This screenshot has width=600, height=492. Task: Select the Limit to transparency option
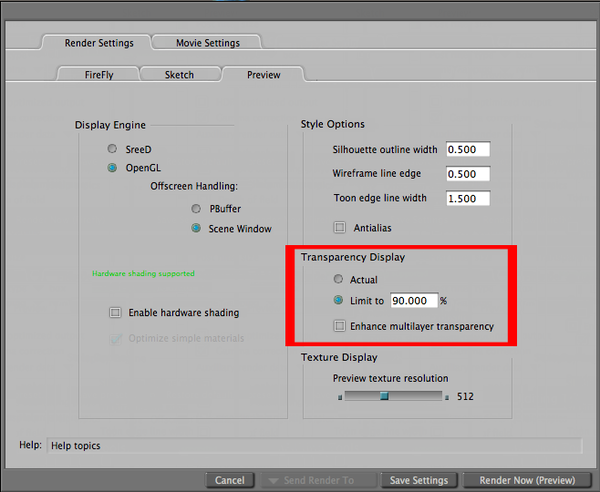(x=338, y=300)
